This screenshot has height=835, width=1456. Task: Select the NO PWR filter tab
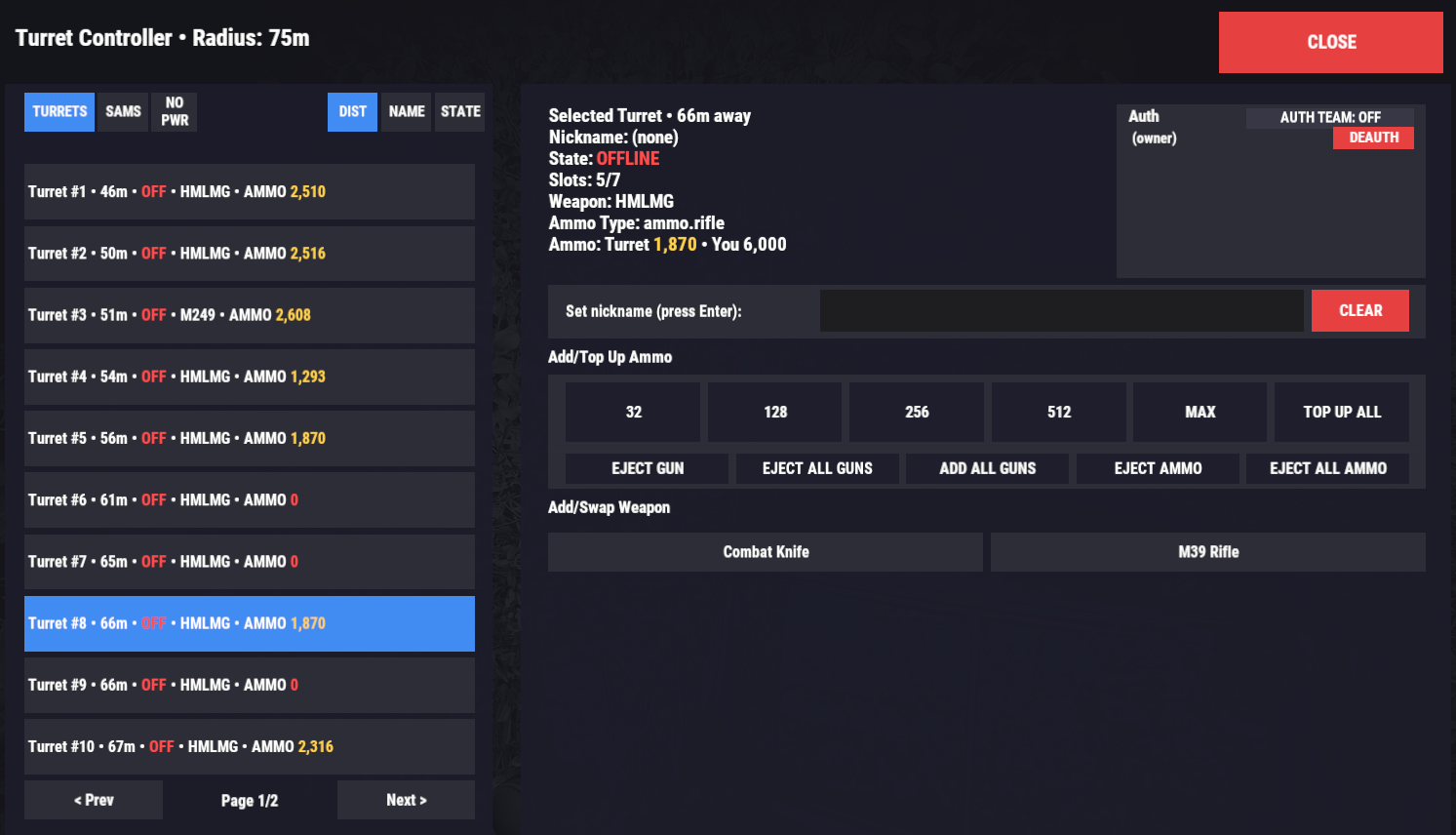click(x=175, y=112)
